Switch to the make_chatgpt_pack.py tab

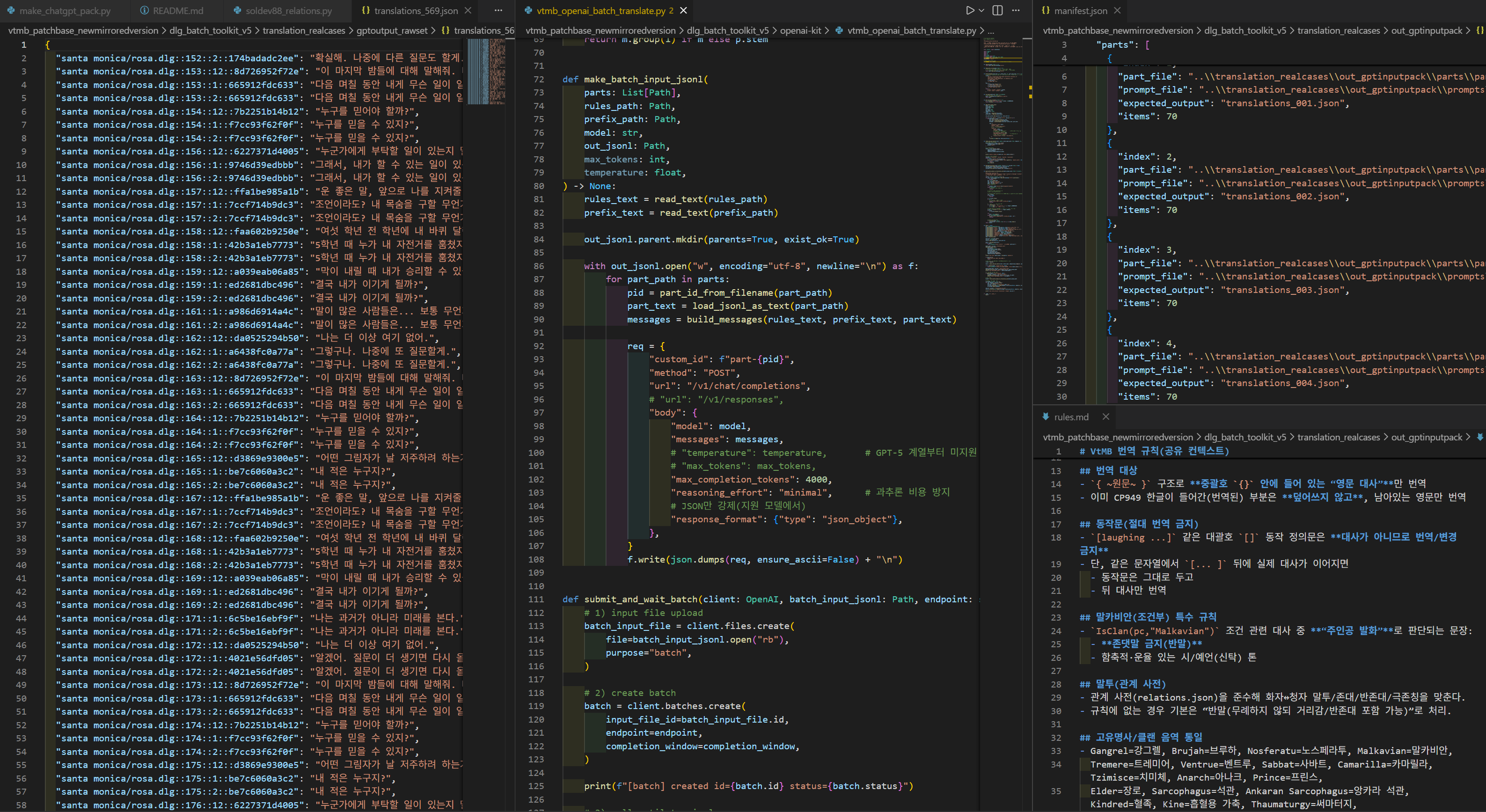(65, 10)
